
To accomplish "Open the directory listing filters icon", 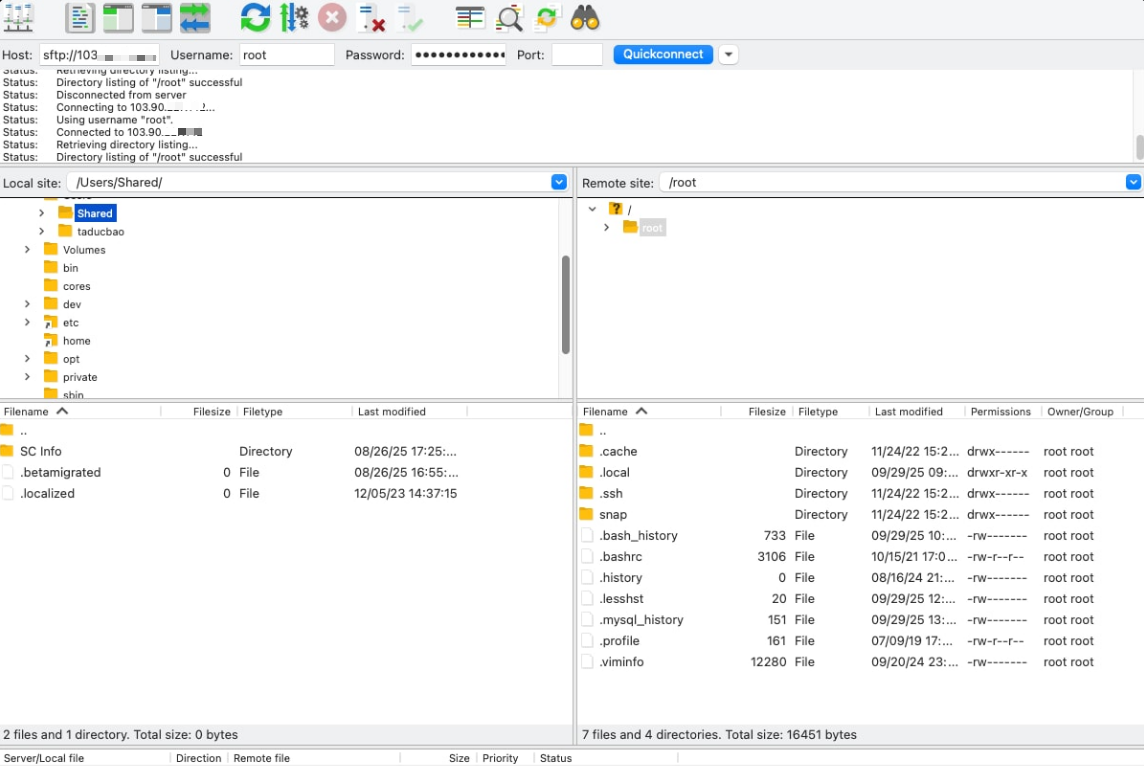I will point(470,18).
